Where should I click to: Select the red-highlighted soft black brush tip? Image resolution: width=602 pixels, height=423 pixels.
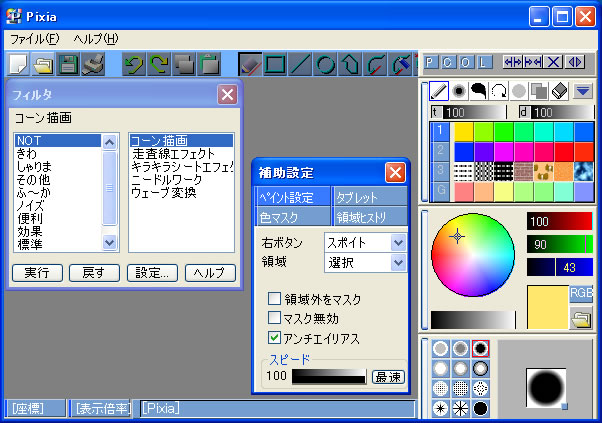(480, 348)
